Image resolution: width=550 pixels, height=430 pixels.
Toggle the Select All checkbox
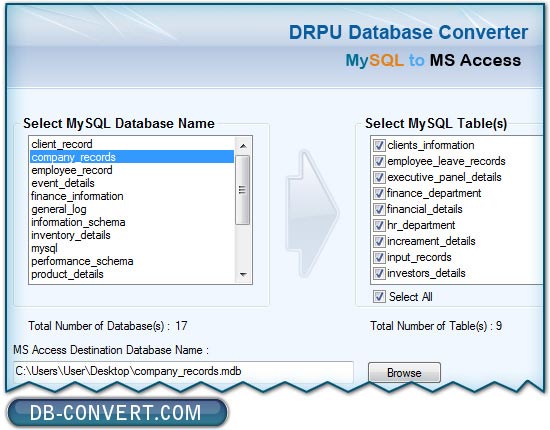coord(379,297)
